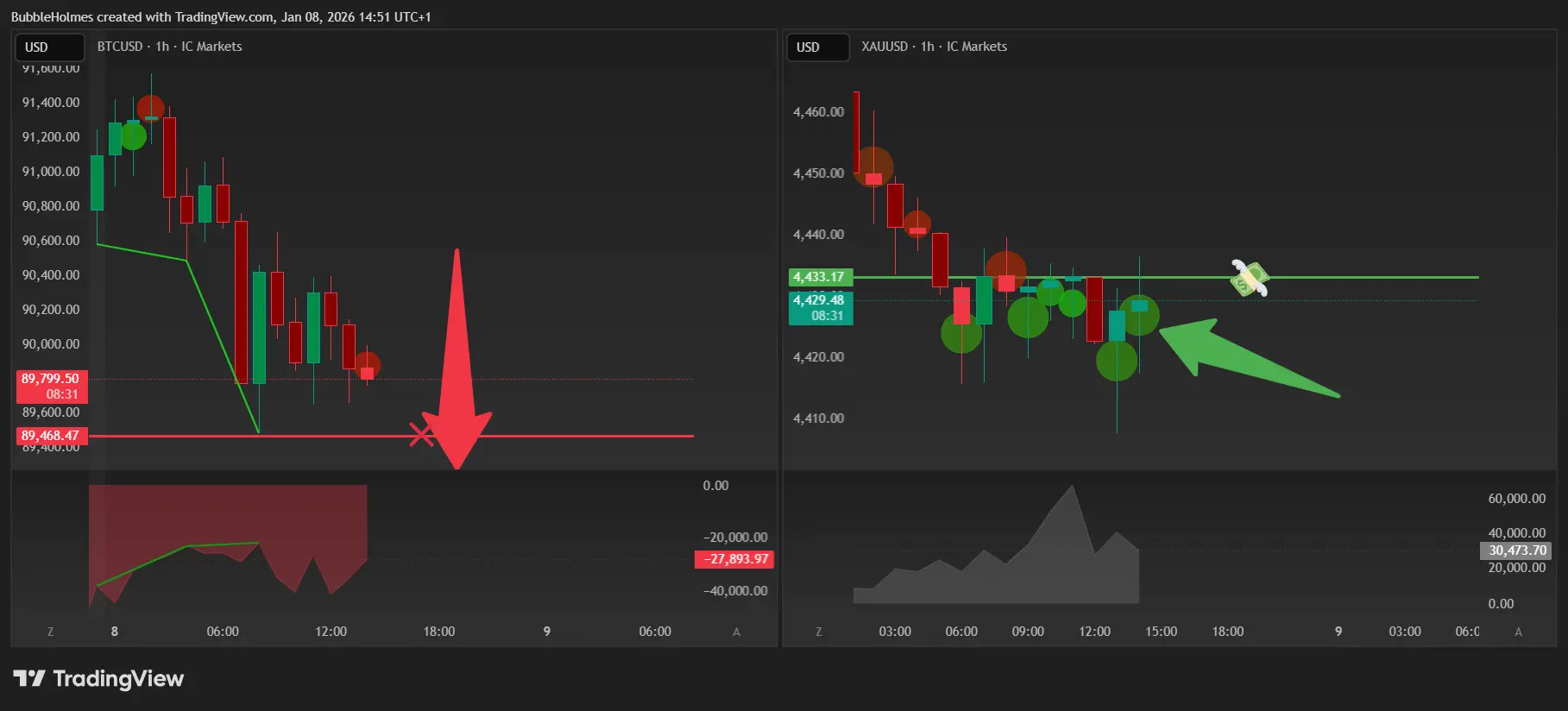
Task: Click the date label 8 on BTCUSD time axis
Action: 115,632
